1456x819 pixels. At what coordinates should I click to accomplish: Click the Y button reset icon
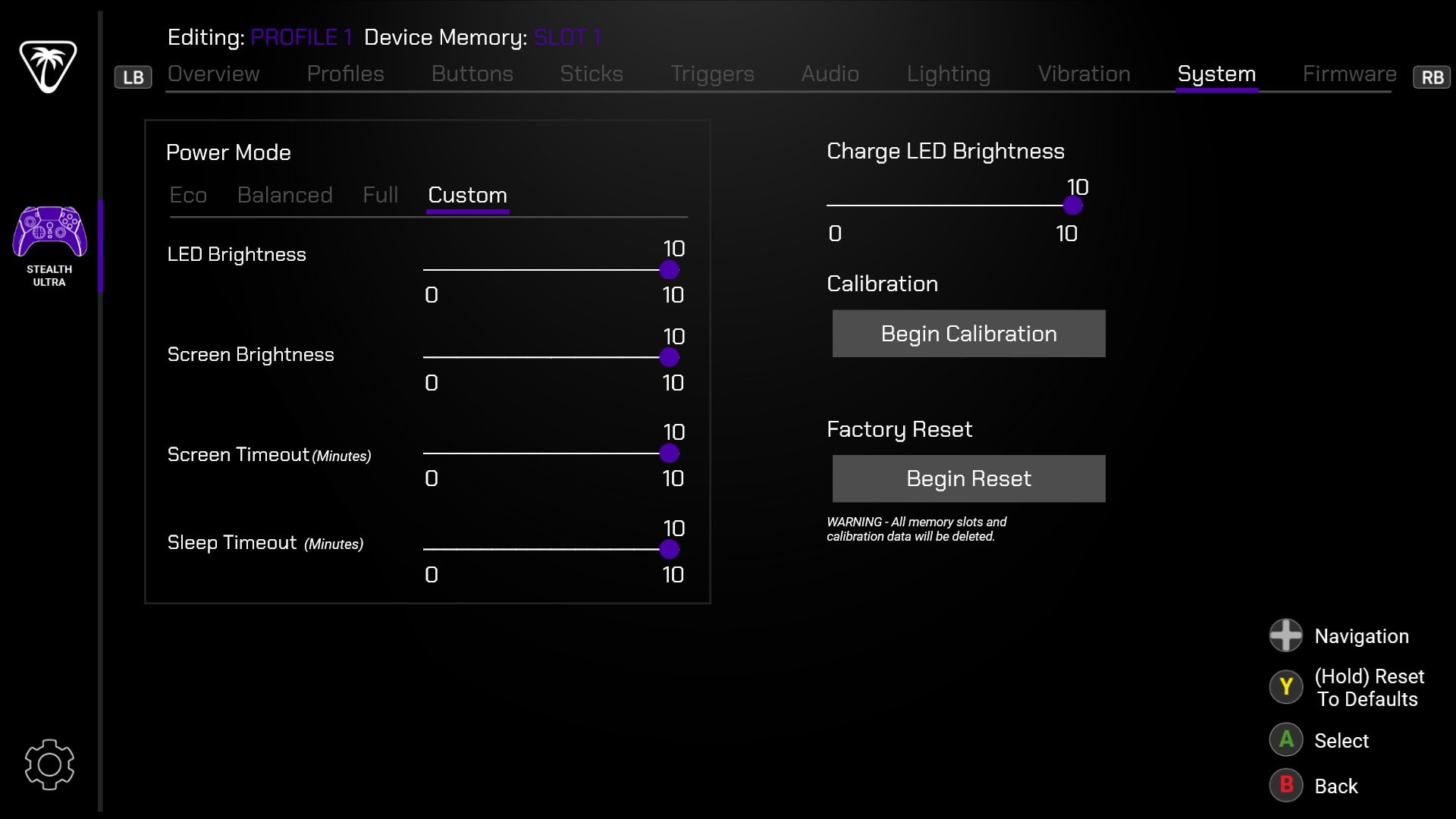click(x=1286, y=687)
